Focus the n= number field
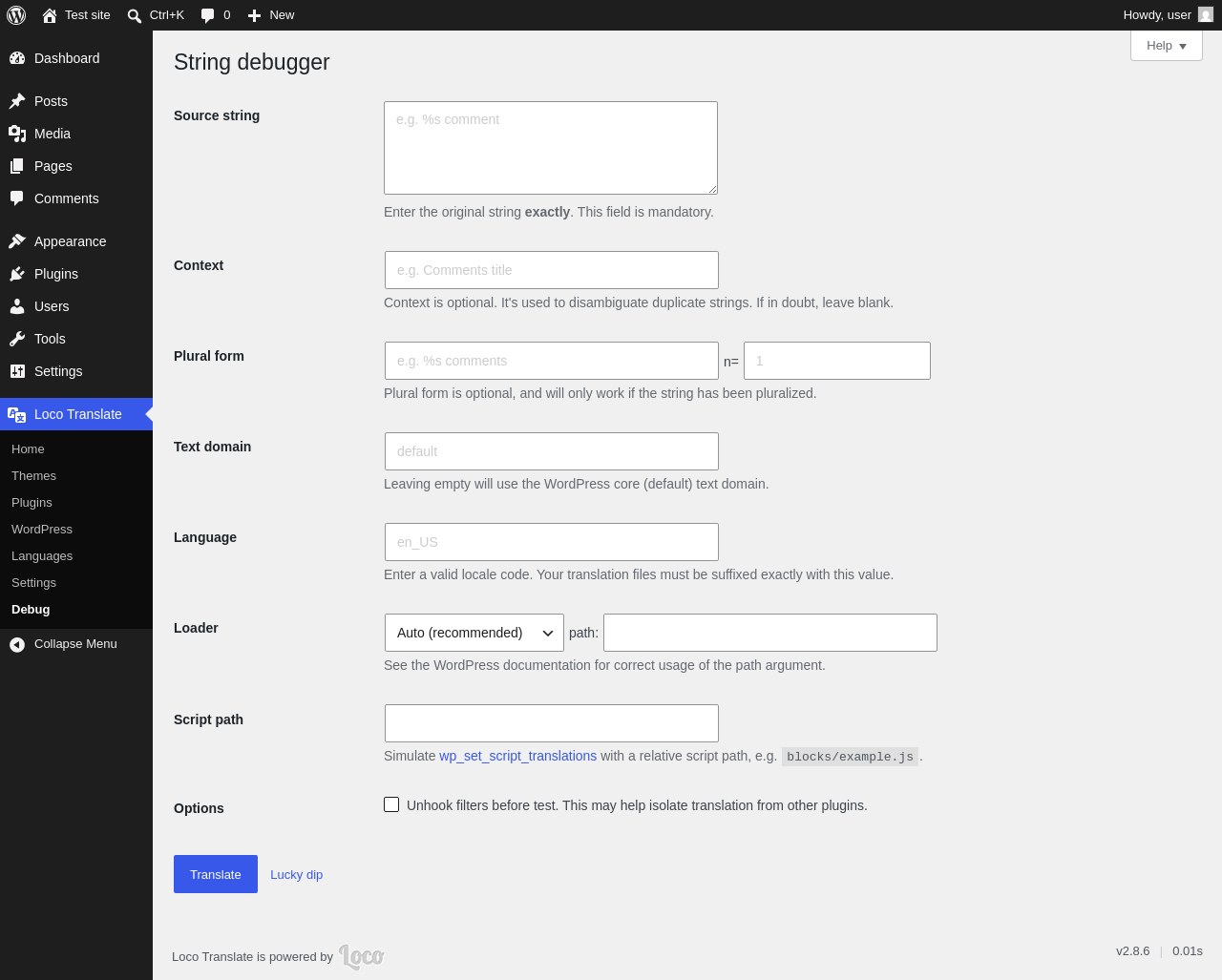 837,361
